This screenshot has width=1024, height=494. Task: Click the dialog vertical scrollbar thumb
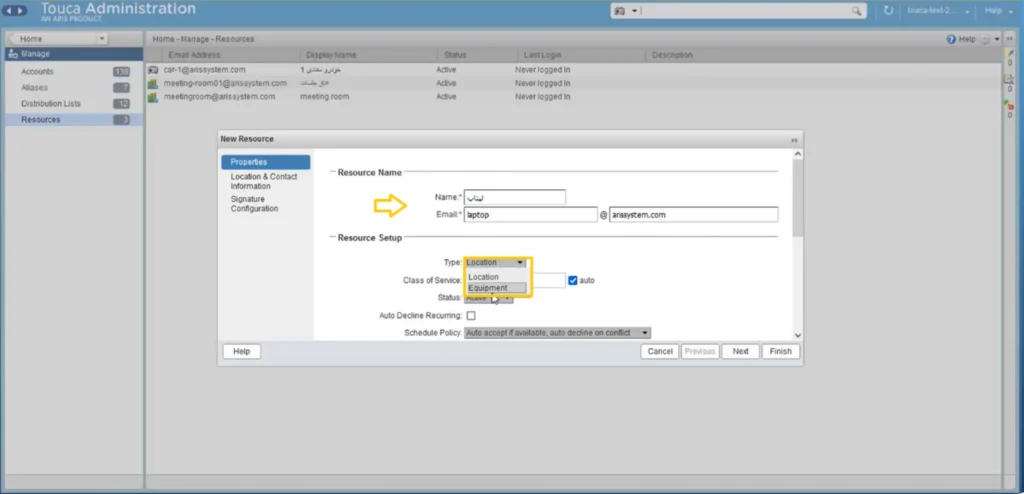pos(797,198)
